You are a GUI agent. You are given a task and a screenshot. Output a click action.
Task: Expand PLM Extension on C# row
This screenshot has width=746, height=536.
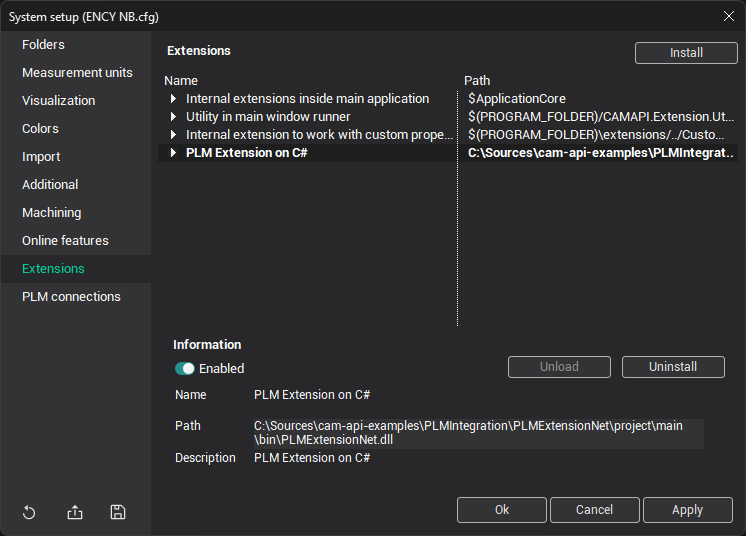click(x=173, y=153)
